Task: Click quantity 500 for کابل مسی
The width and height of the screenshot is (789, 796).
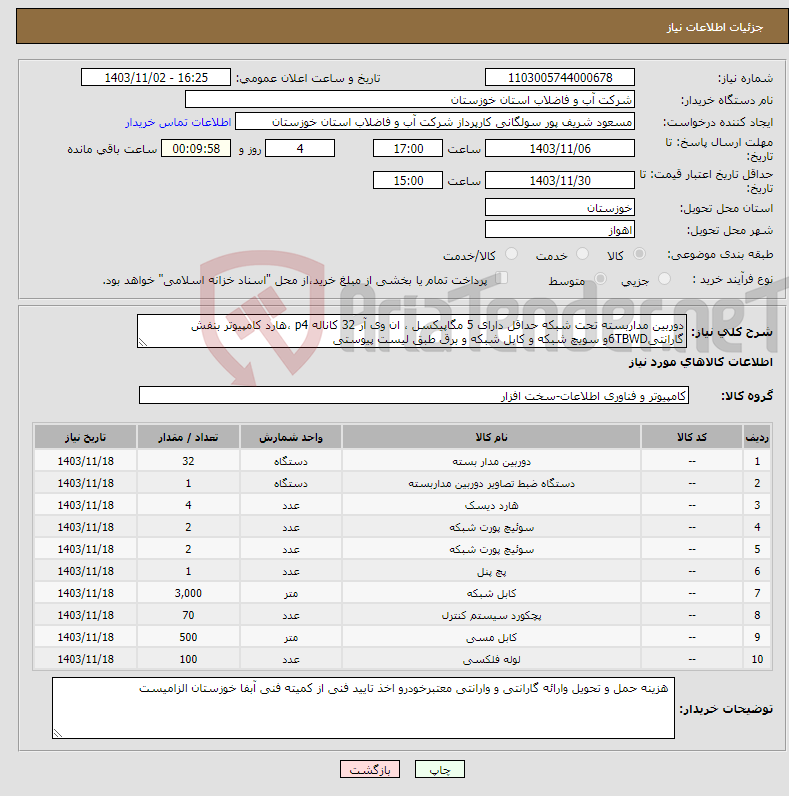Action: [188, 637]
